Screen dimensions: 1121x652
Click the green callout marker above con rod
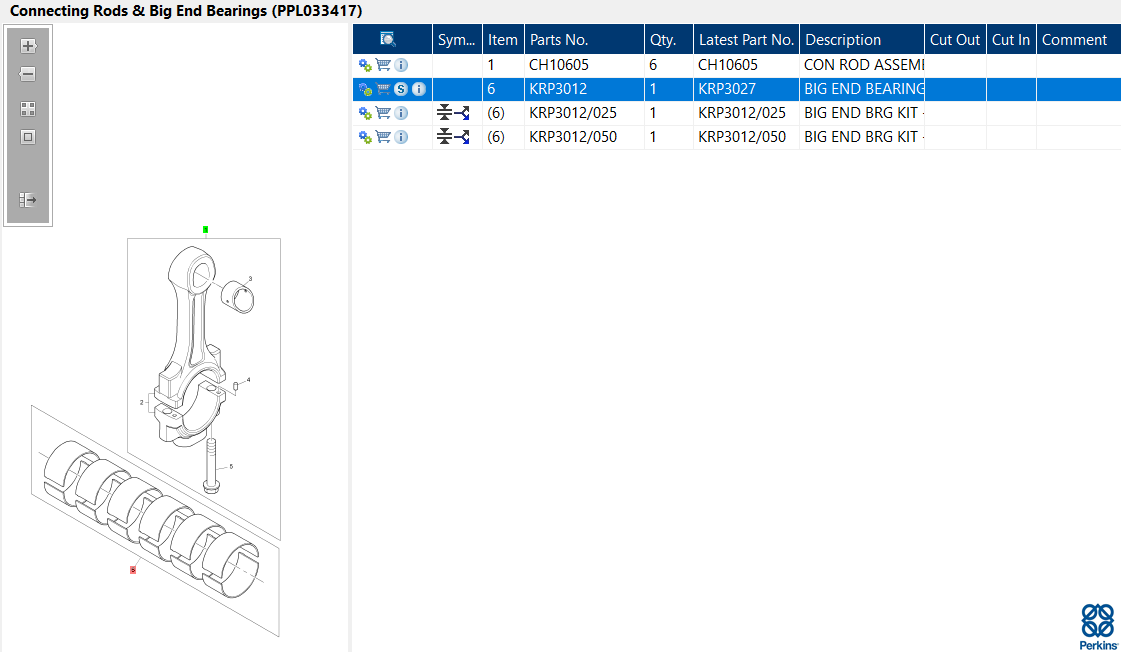(205, 229)
